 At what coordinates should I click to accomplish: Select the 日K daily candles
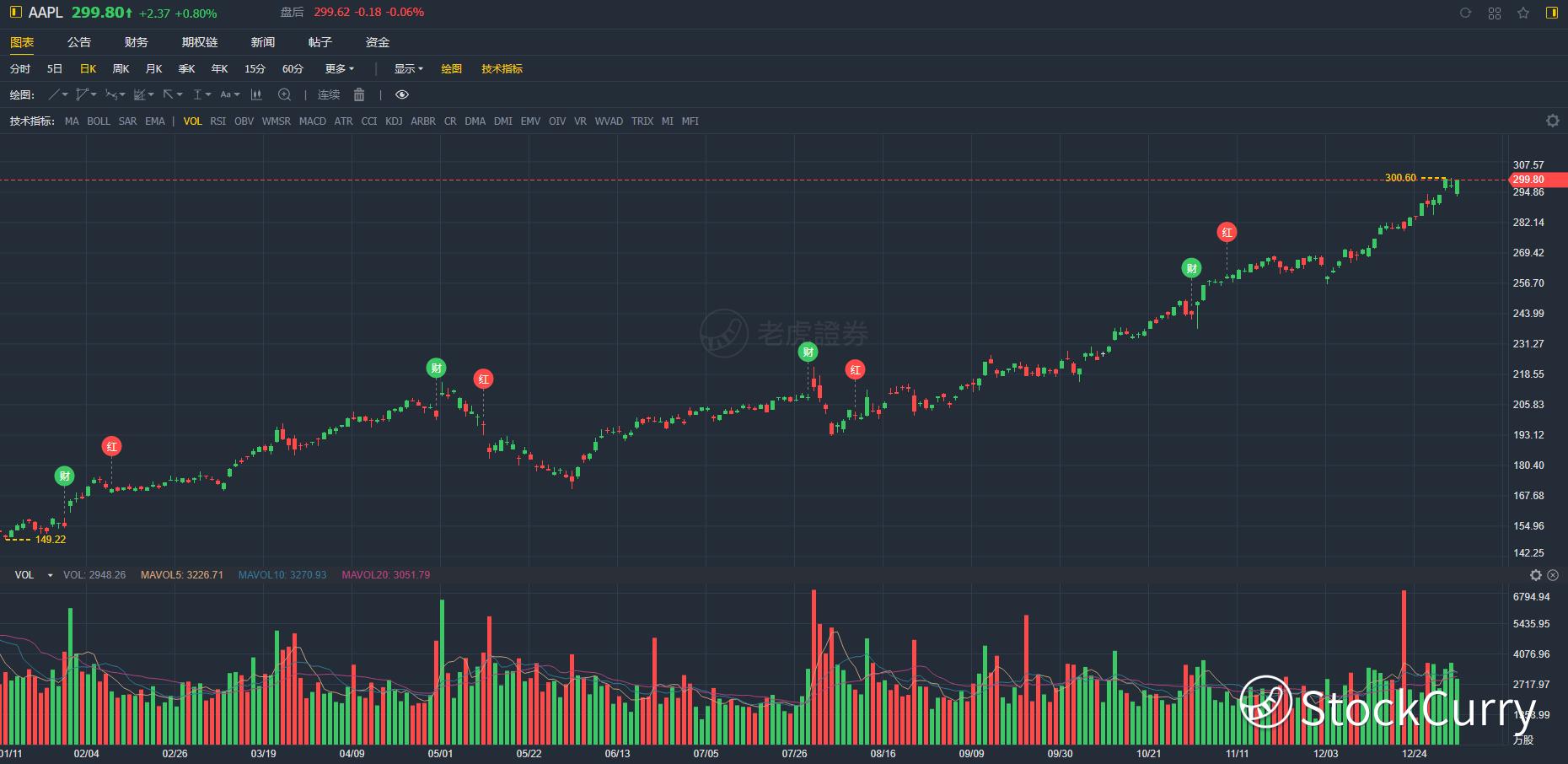click(x=89, y=69)
